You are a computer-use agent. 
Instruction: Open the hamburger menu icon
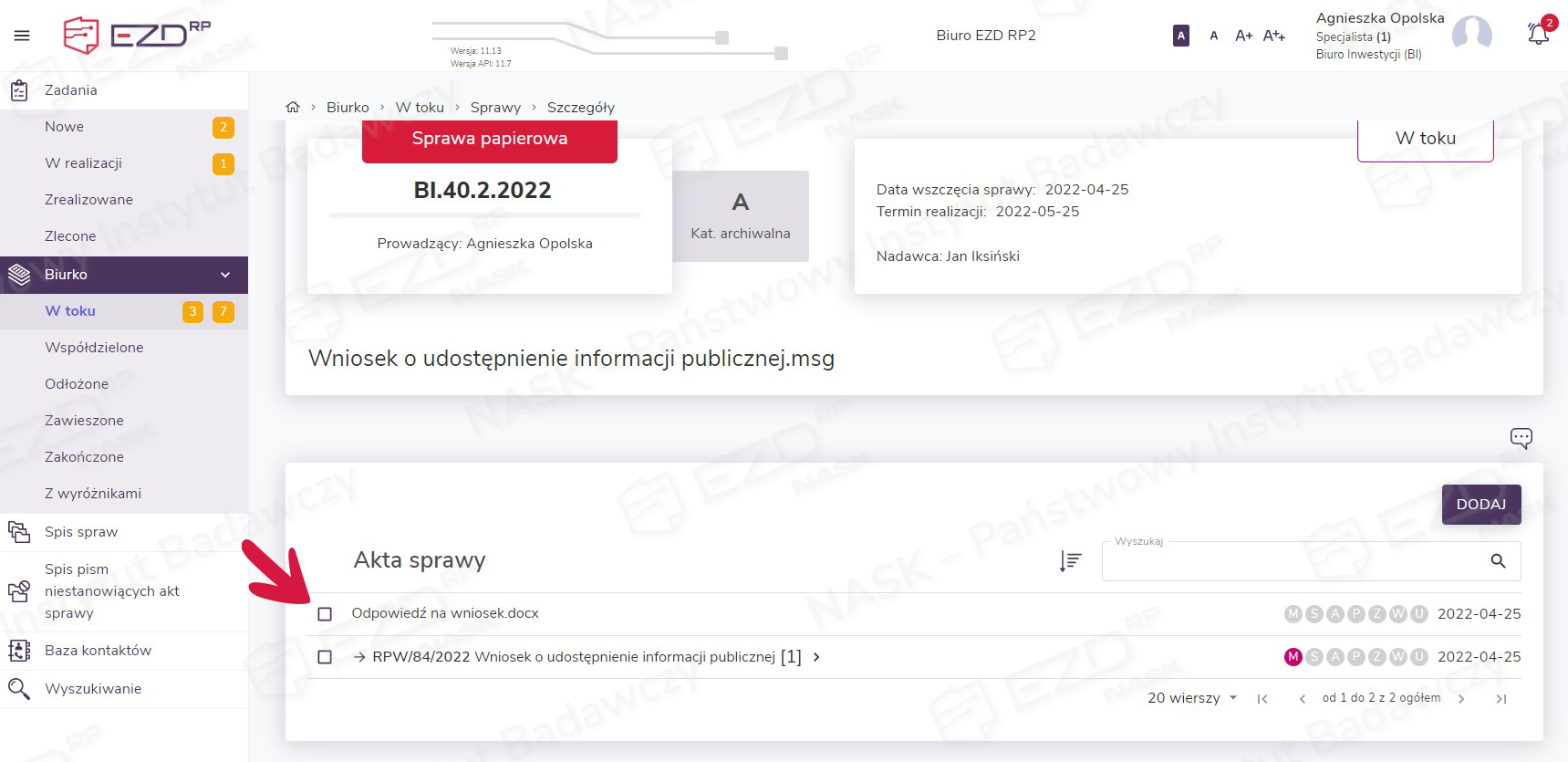(22, 36)
